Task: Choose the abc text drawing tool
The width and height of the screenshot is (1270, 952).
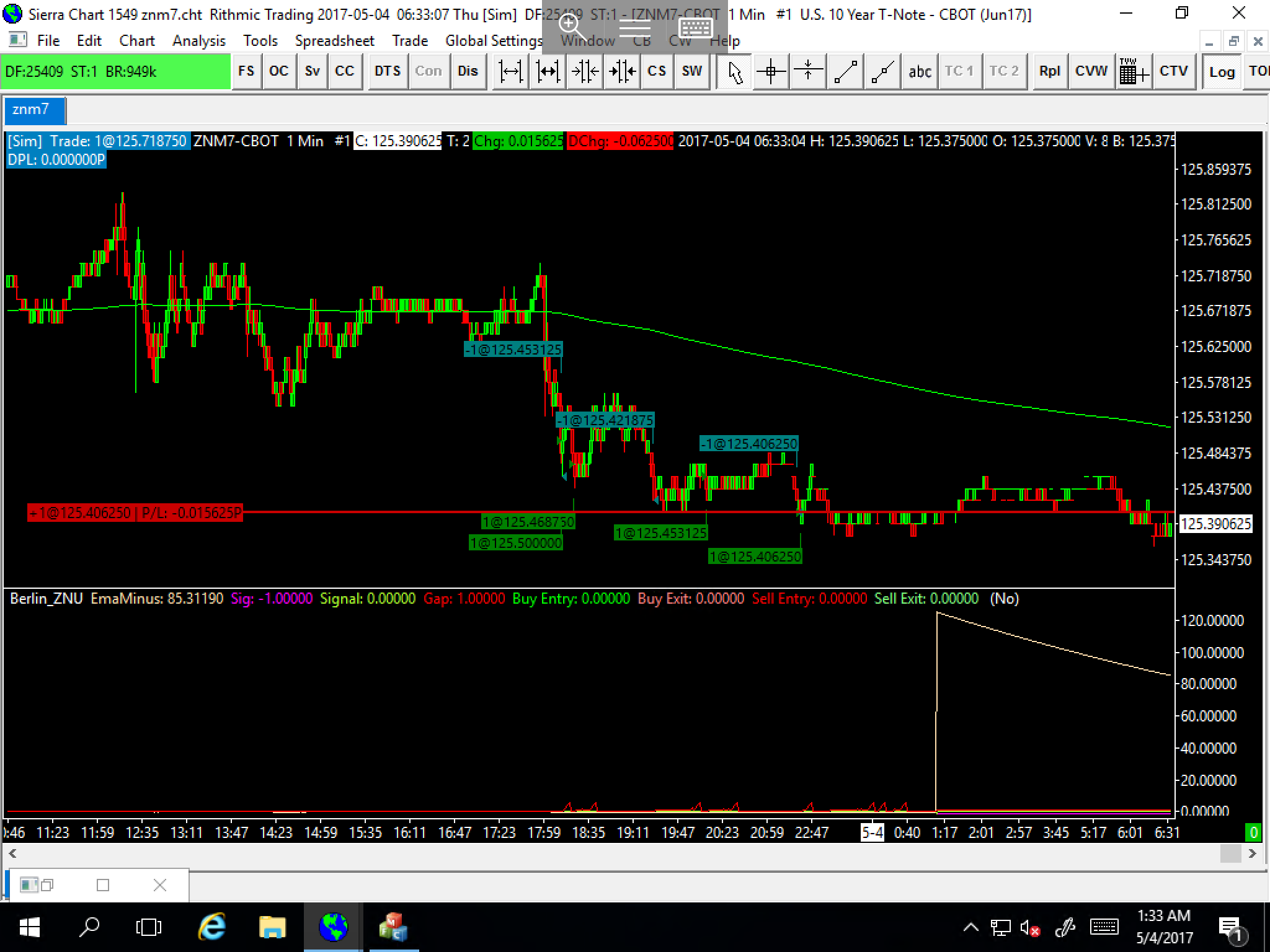Action: [x=919, y=72]
